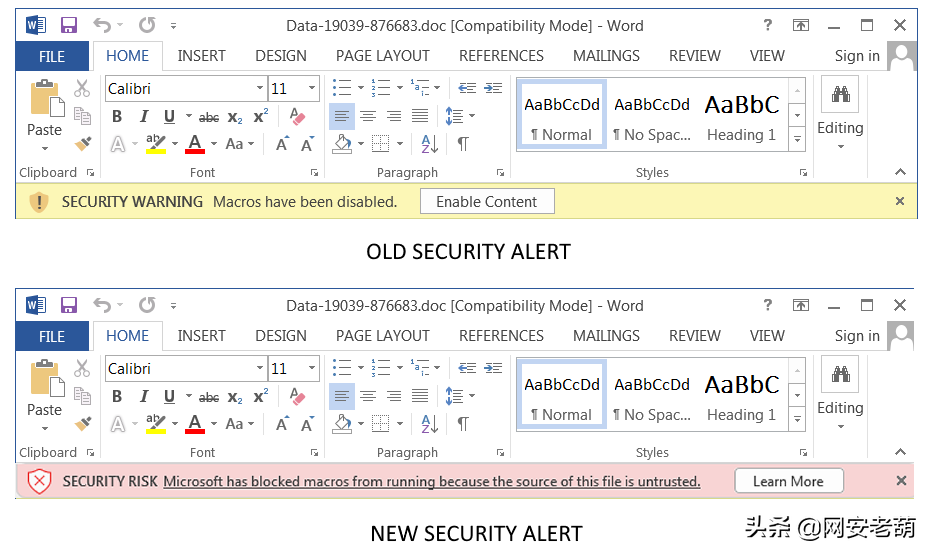Switch to the INSERT tab in the bottom window
932x555 pixels.
[x=201, y=336]
